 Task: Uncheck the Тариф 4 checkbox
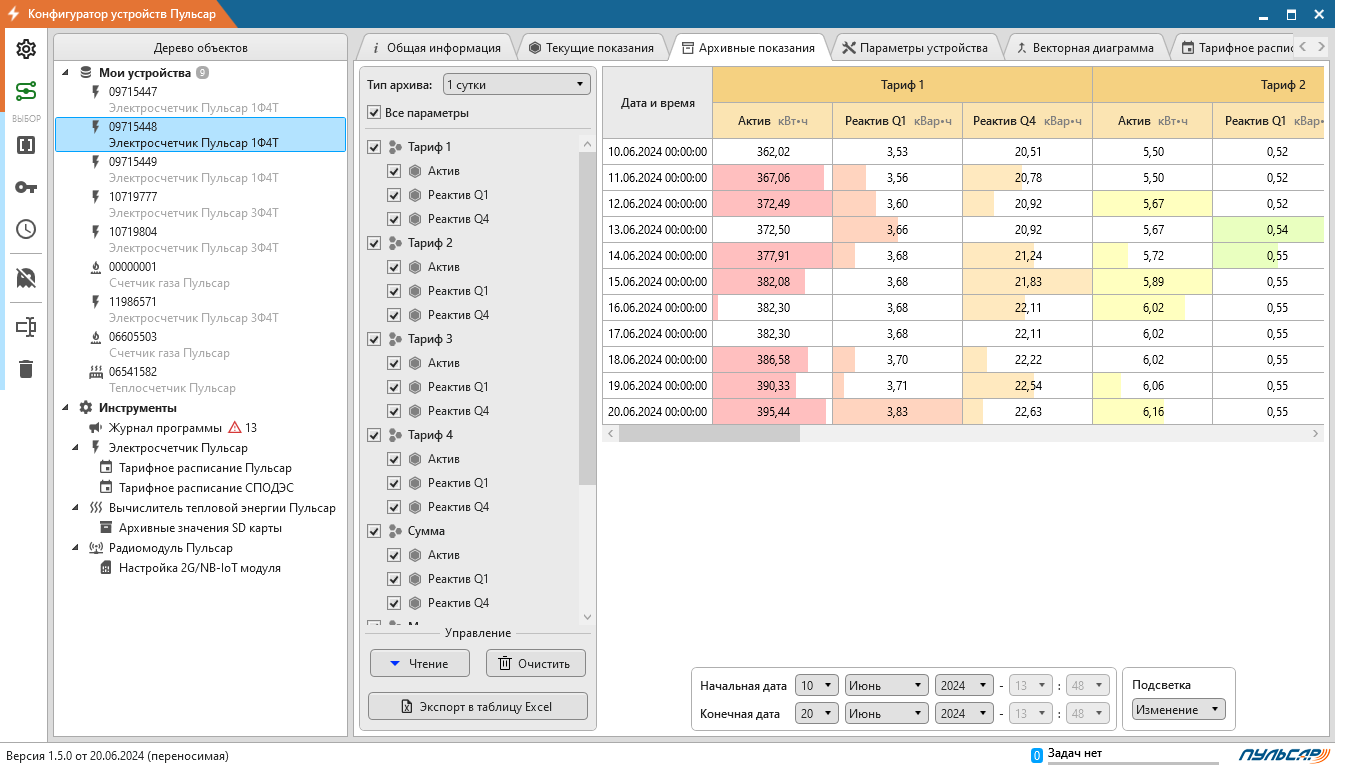(374, 435)
